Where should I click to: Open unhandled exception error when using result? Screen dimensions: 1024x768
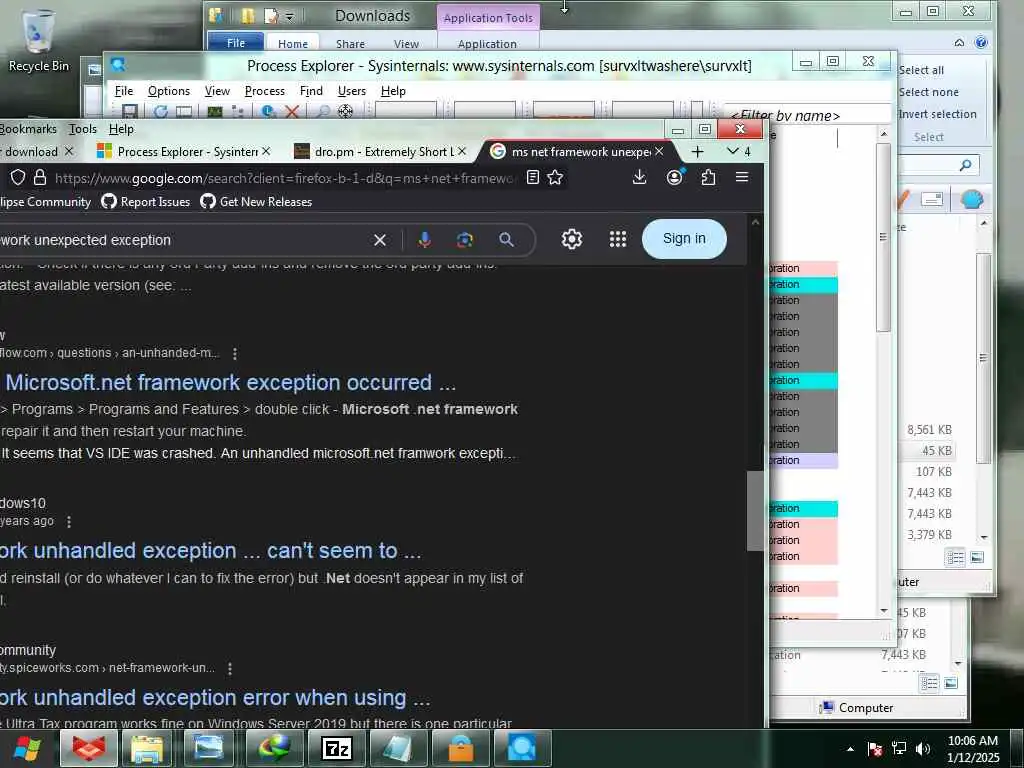point(216,697)
